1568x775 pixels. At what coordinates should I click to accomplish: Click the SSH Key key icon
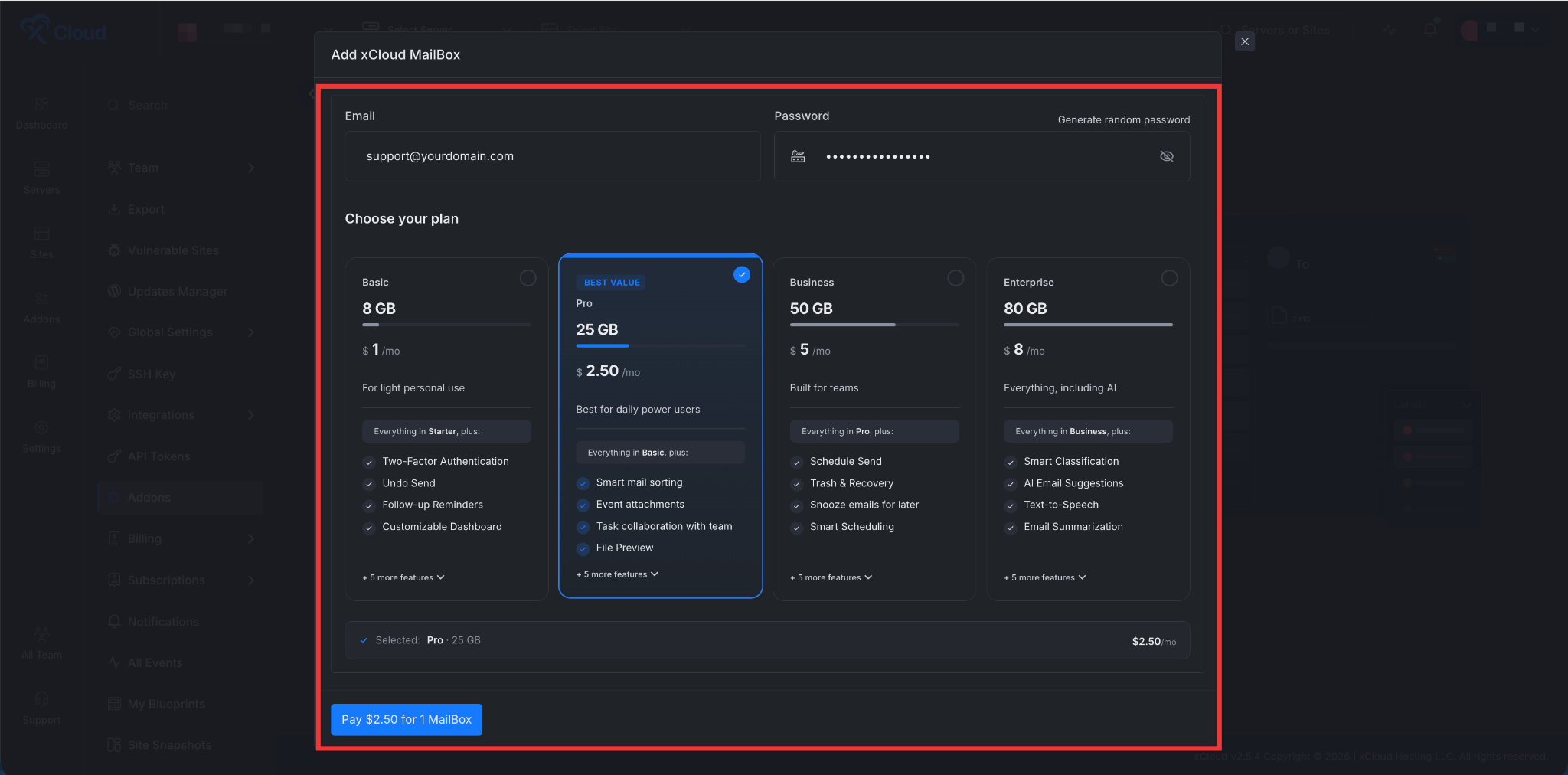114,374
